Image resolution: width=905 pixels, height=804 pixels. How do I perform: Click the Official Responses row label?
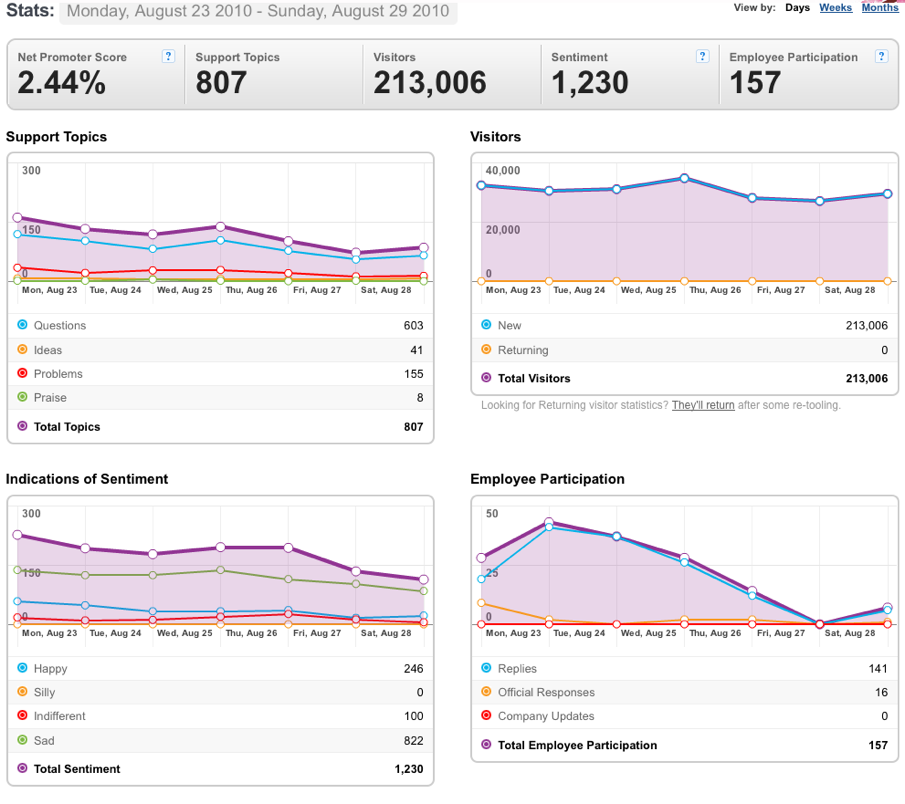(546, 693)
